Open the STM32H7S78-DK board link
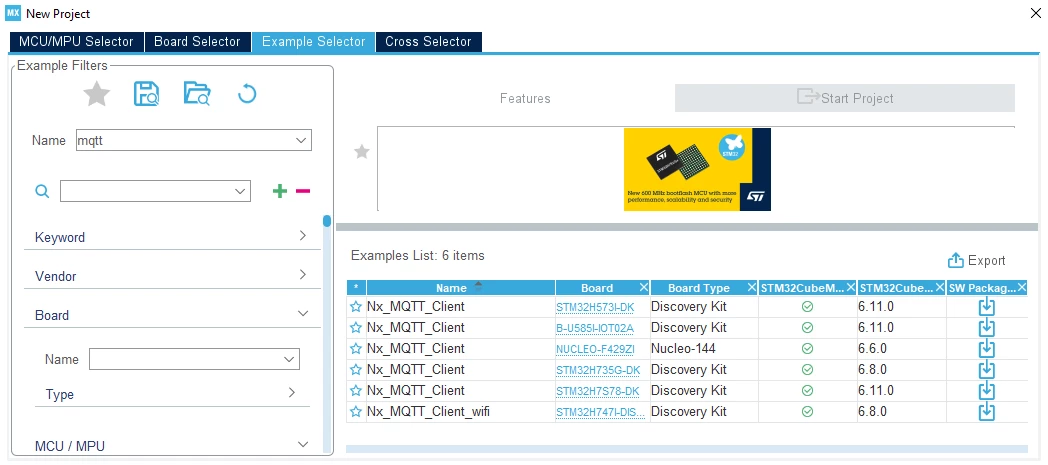 point(598,390)
